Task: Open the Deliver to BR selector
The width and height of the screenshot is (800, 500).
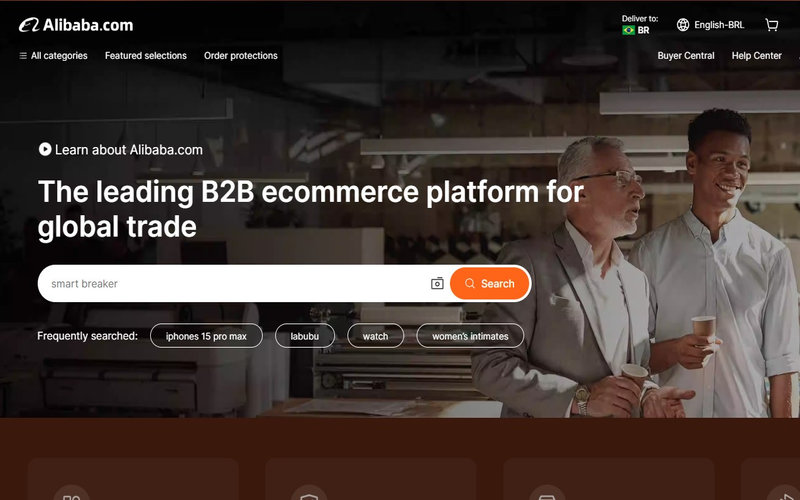Action: (x=639, y=24)
